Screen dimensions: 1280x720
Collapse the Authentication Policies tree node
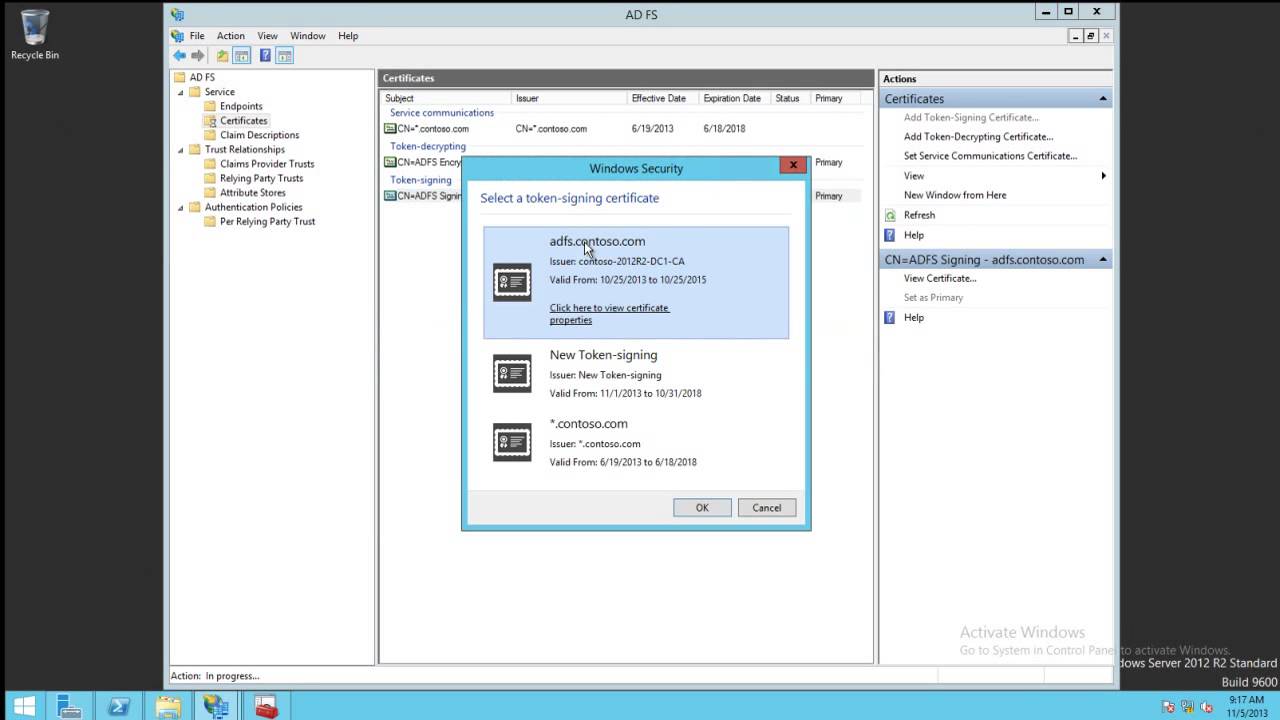[x=181, y=208]
